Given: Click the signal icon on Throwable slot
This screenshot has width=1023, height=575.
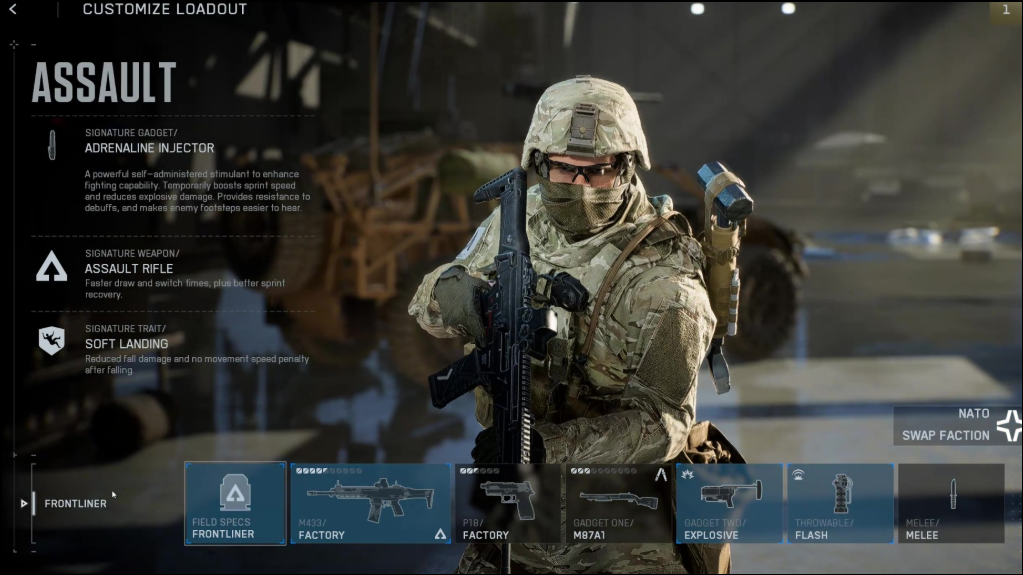Looking at the screenshot, I should coord(798,474).
